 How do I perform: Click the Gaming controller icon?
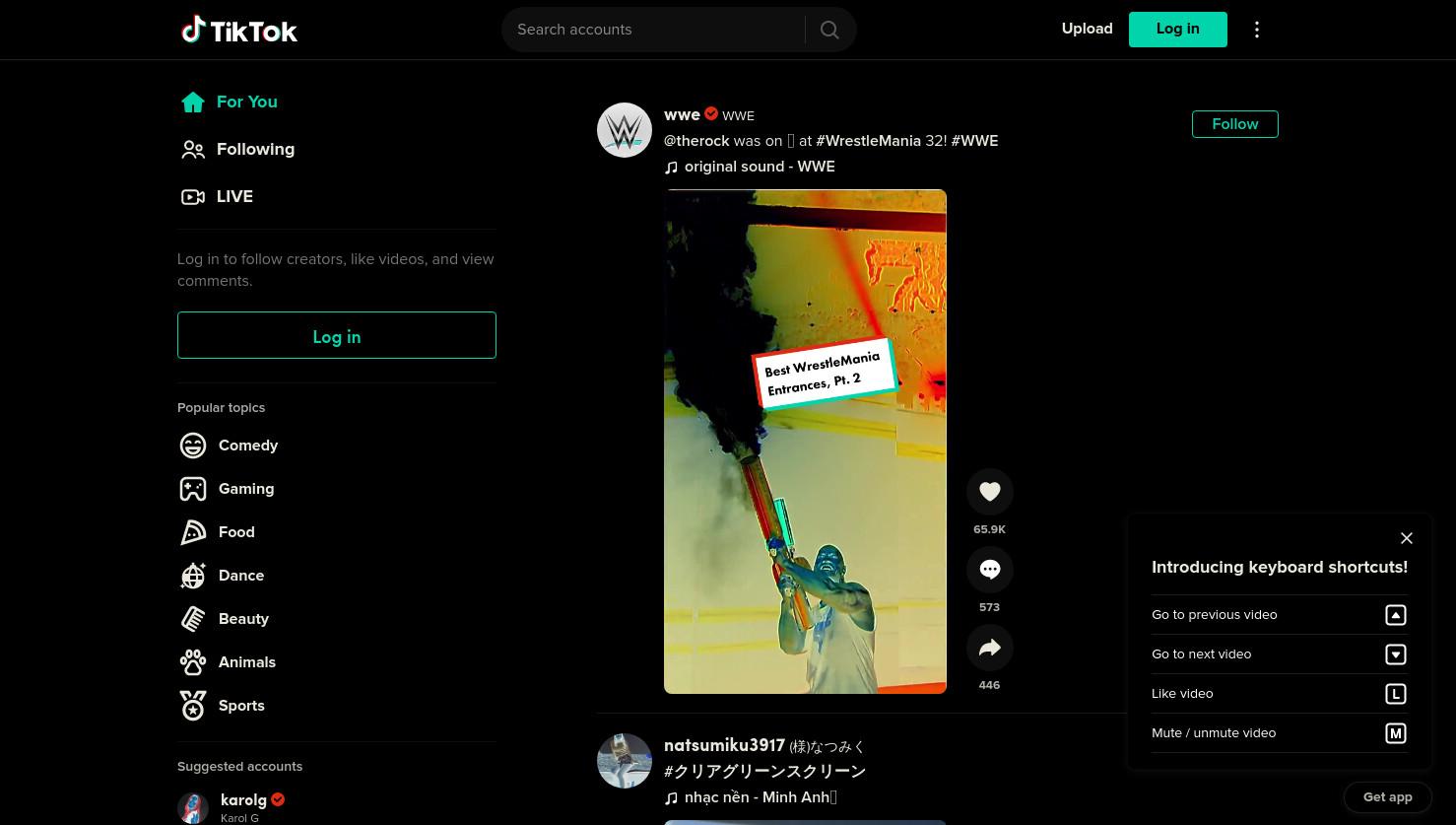[193, 489]
